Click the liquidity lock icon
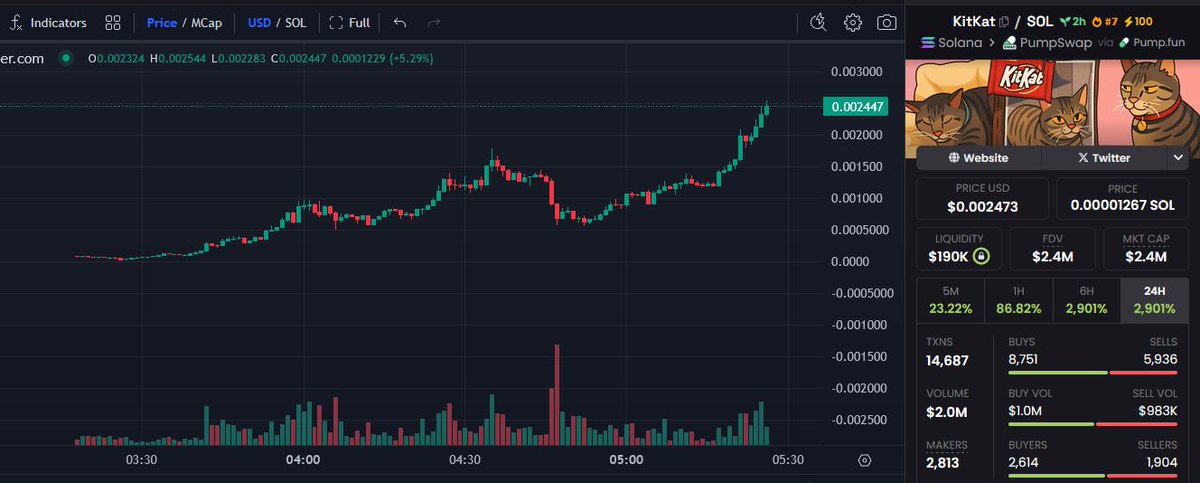This screenshot has height=483, width=1200. click(x=981, y=257)
